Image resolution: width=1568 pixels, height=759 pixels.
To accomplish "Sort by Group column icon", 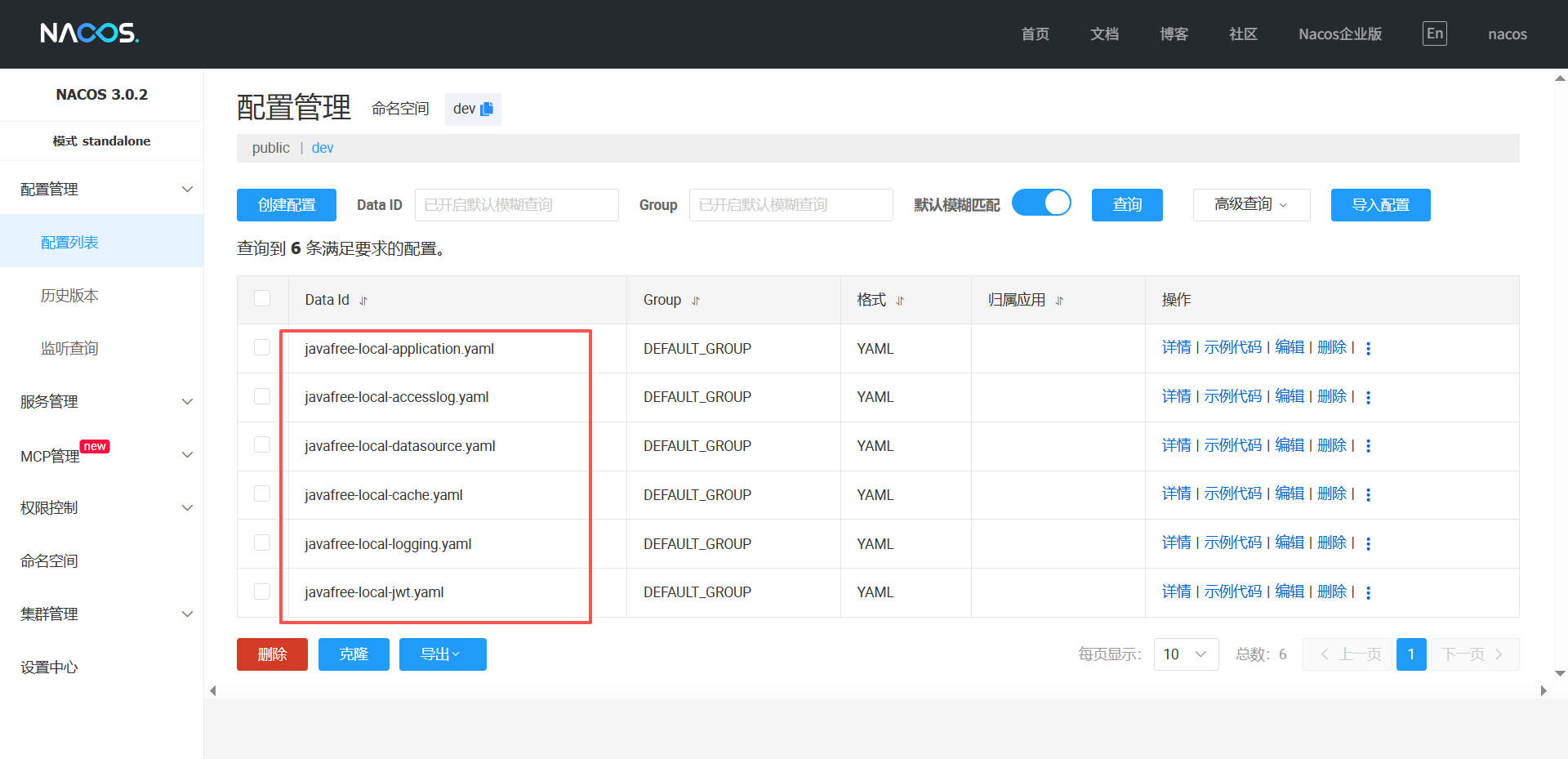I will (x=696, y=301).
